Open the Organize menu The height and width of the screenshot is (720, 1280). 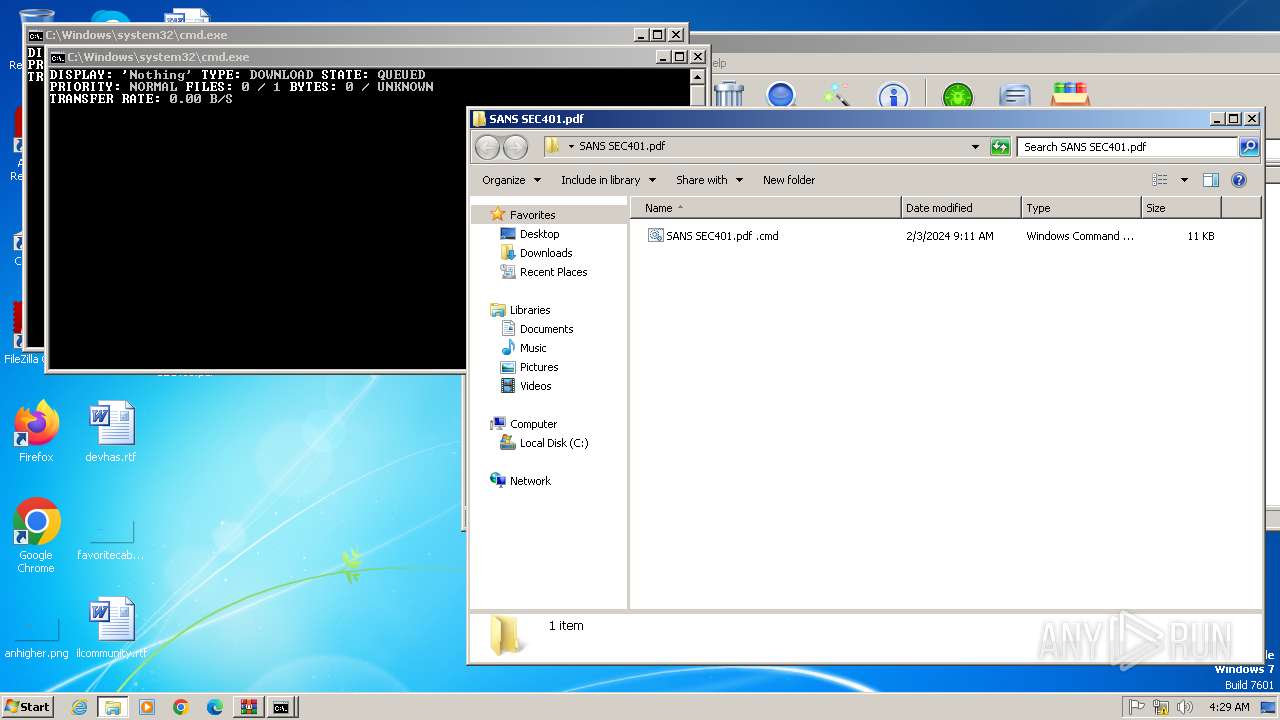click(511, 180)
